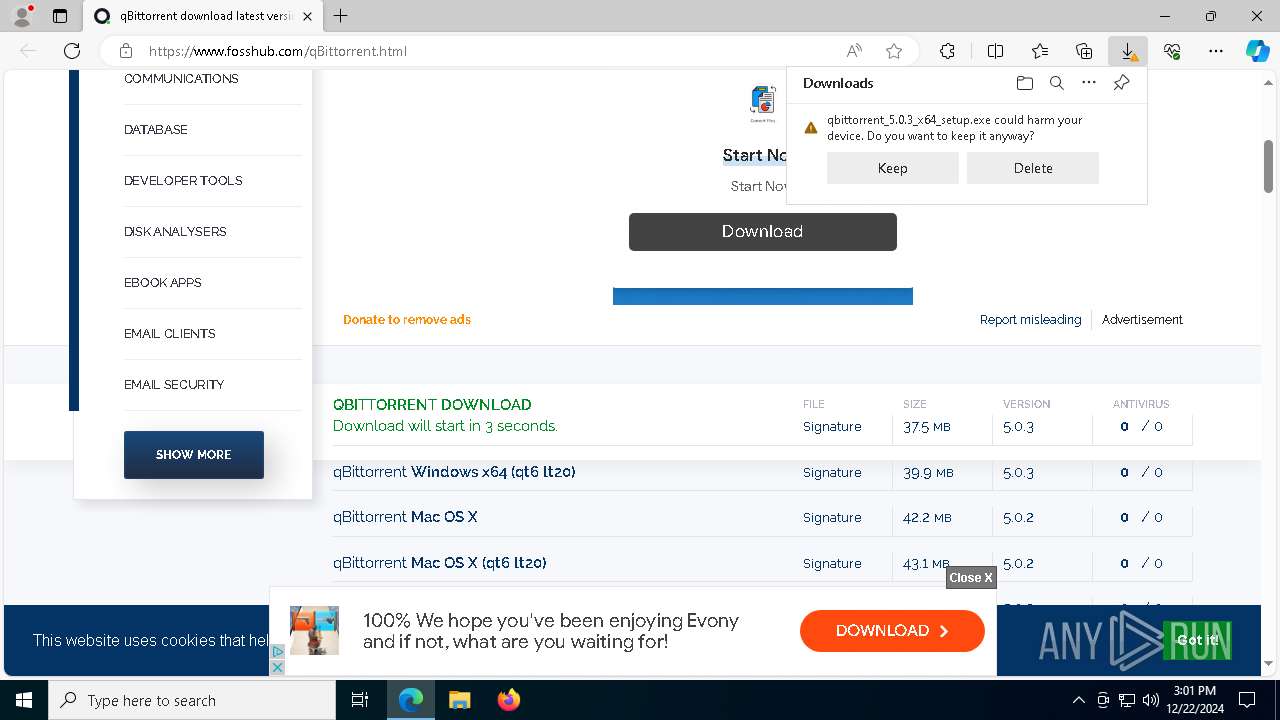Open the Ebook Apps category
The height and width of the screenshot is (720, 1280).
click(163, 283)
